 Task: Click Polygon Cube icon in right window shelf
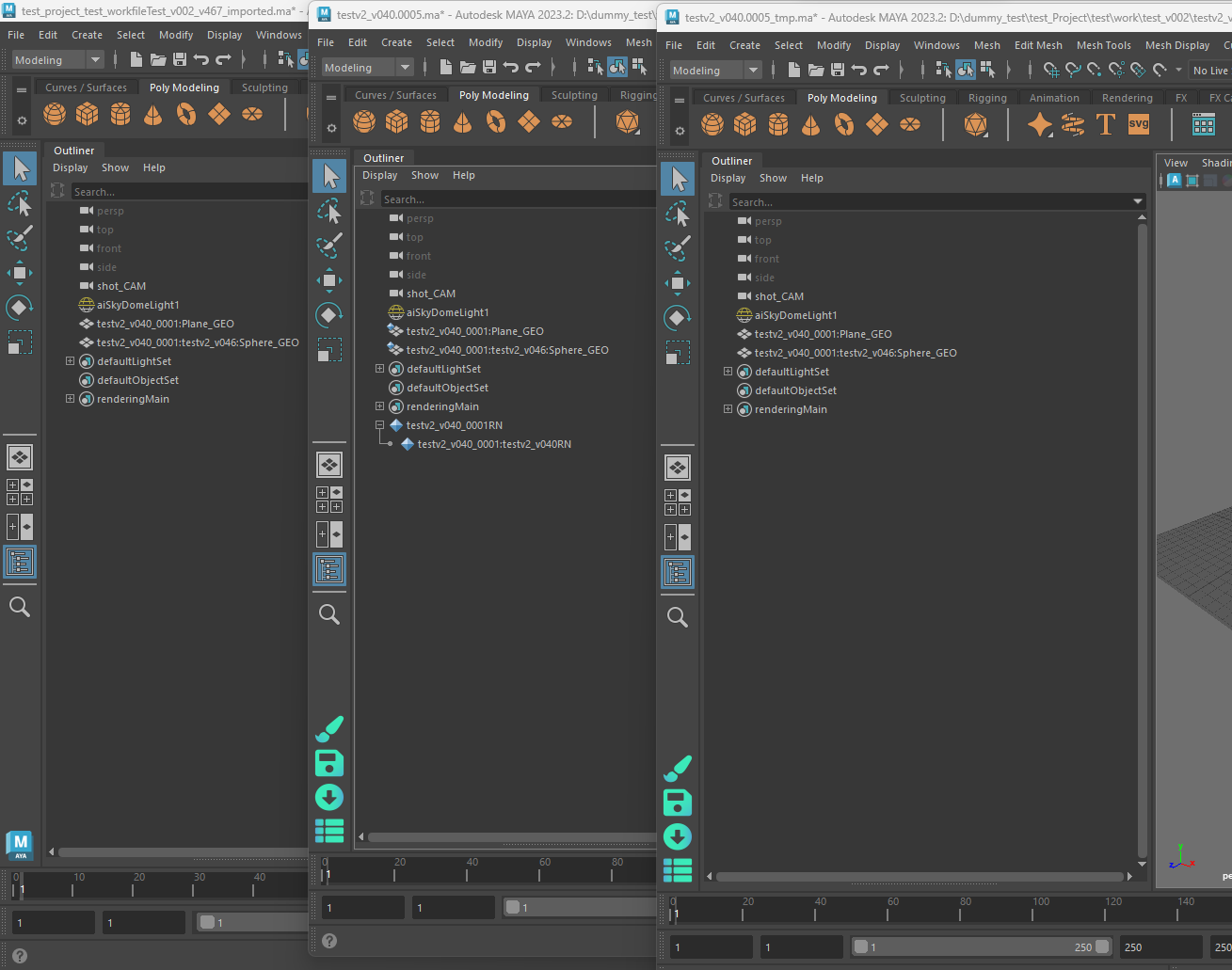click(x=745, y=124)
